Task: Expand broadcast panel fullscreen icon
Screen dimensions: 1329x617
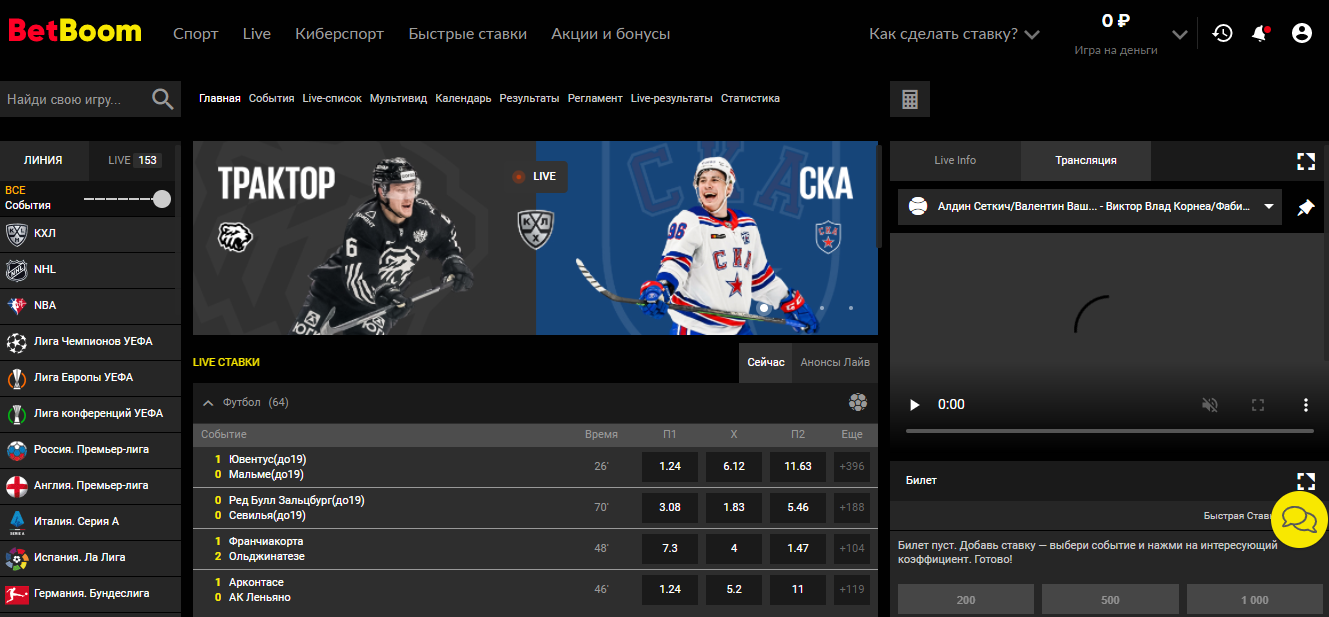Action: [1305, 161]
